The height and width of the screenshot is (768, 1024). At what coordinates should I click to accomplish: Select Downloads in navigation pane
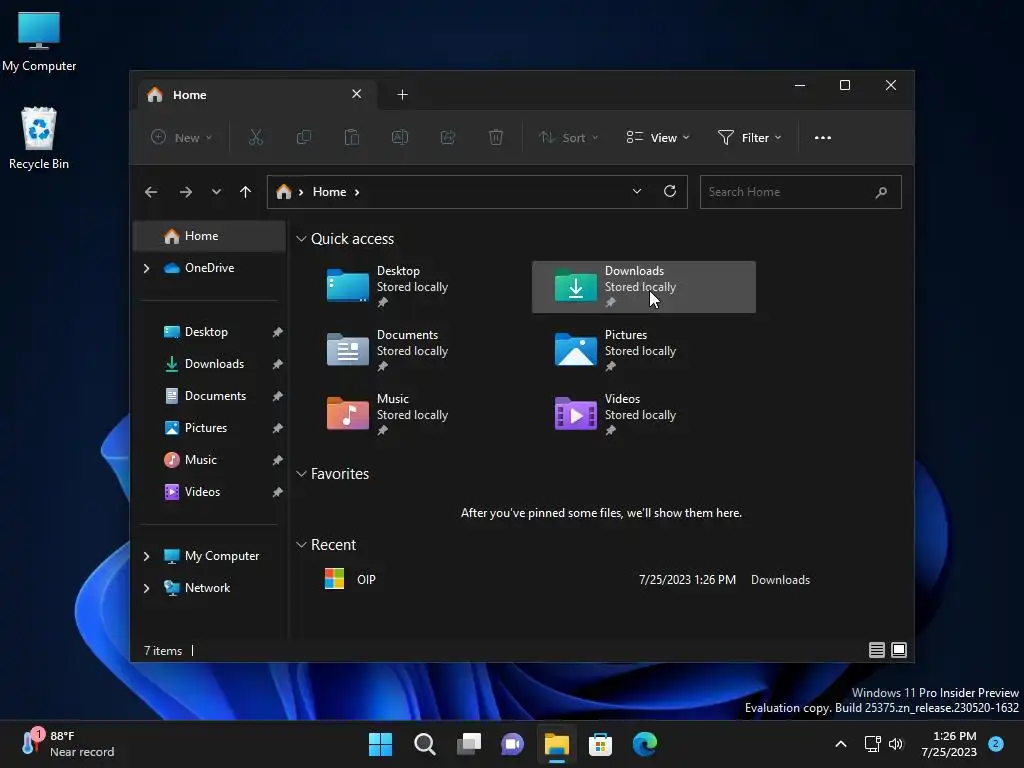(209, 364)
